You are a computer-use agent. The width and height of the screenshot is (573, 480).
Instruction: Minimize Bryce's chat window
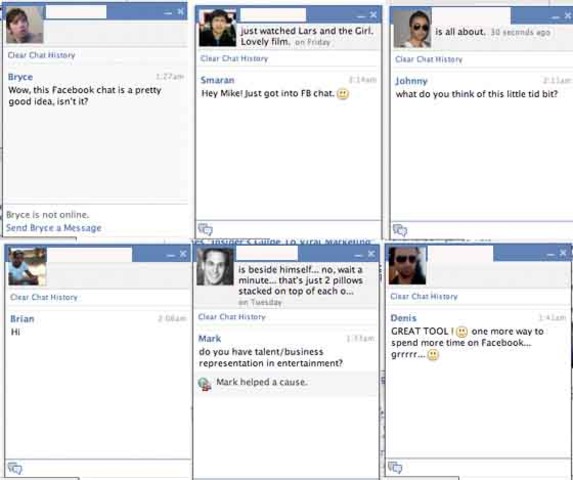(x=168, y=12)
